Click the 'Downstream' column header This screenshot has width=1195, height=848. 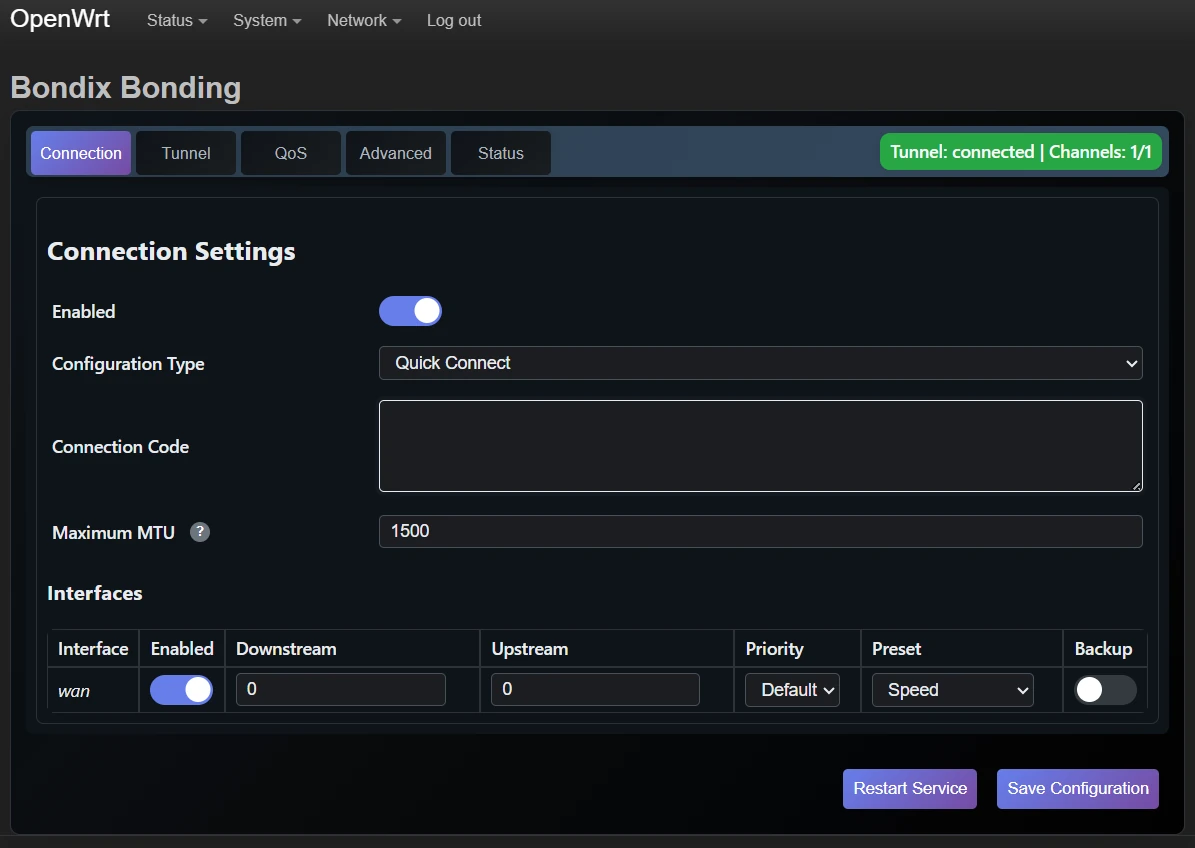click(x=286, y=648)
